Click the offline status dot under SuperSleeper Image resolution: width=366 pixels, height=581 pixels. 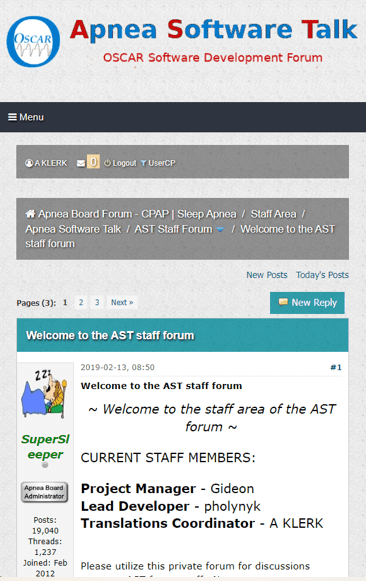(x=45, y=465)
